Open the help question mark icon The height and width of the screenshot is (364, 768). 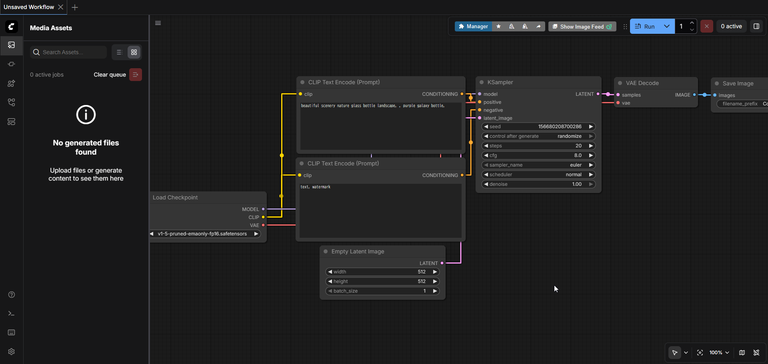pos(12,294)
